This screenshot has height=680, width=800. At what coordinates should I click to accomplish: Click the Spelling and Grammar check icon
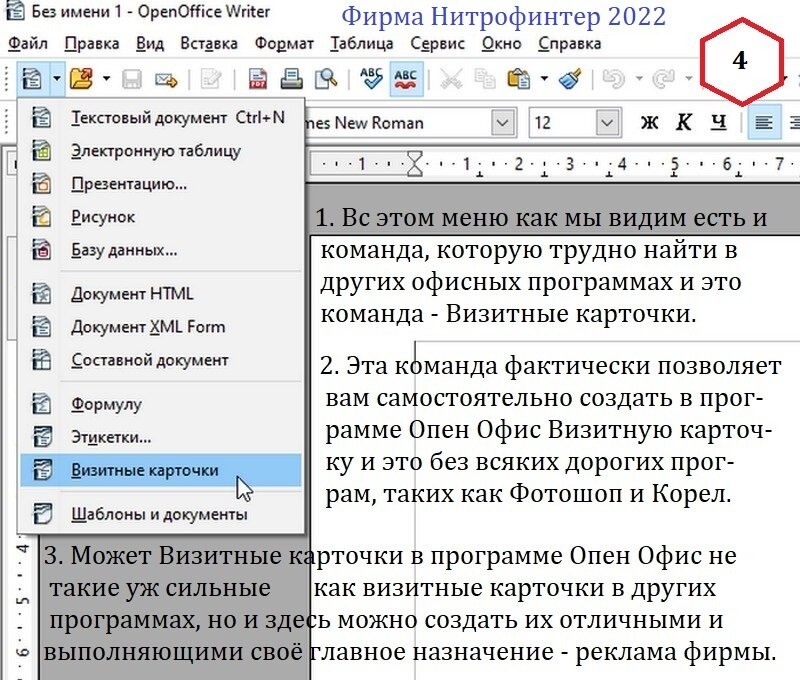coord(371,79)
